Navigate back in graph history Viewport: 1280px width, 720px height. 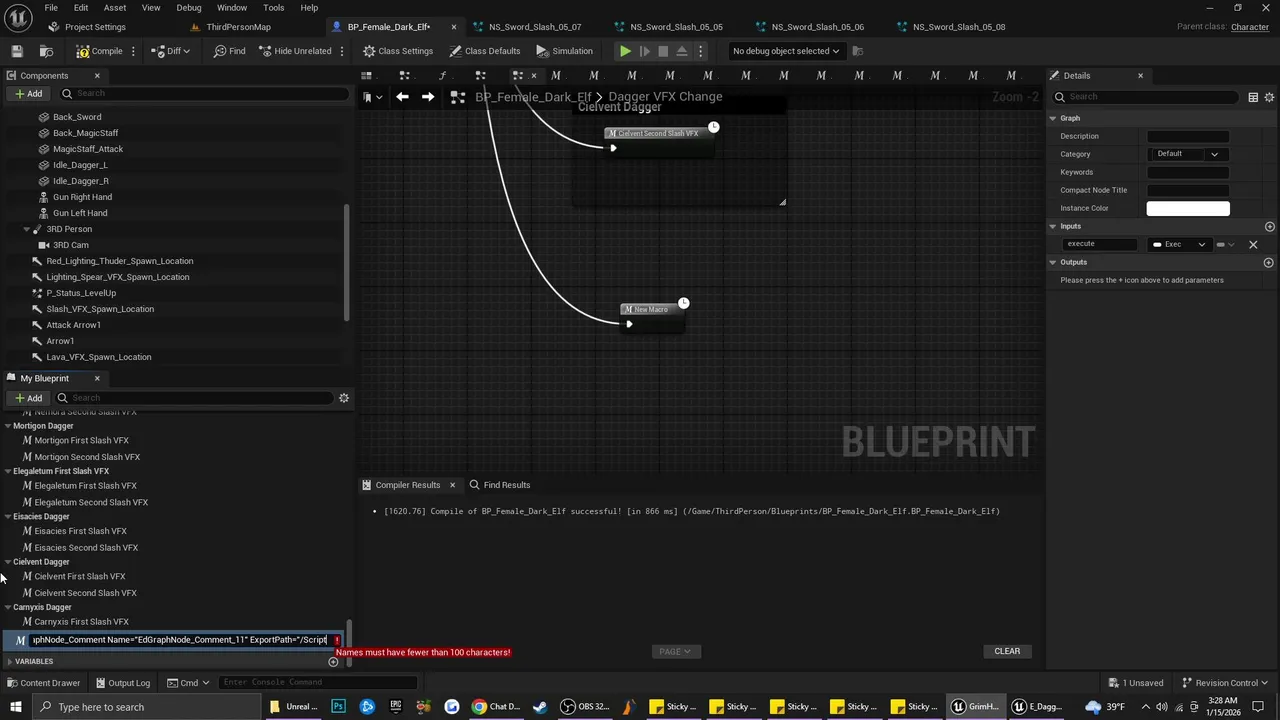click(x=402, y=97)
